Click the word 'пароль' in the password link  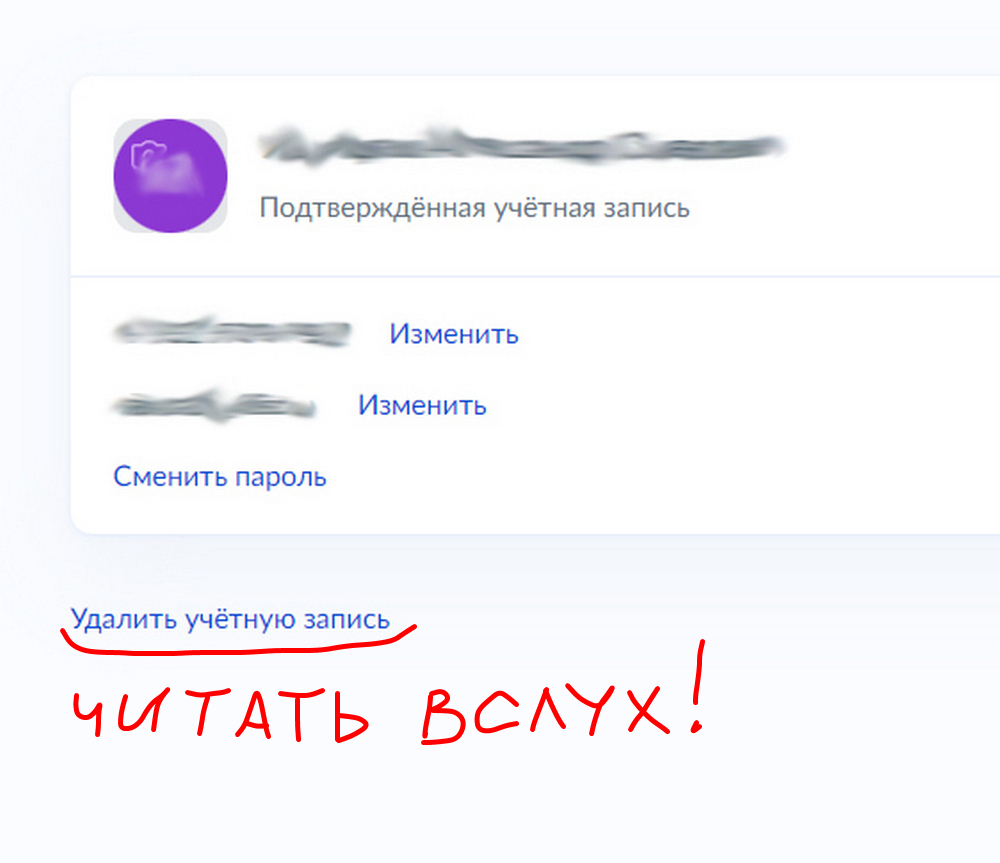pyautogui.click(x=281, y=478)
